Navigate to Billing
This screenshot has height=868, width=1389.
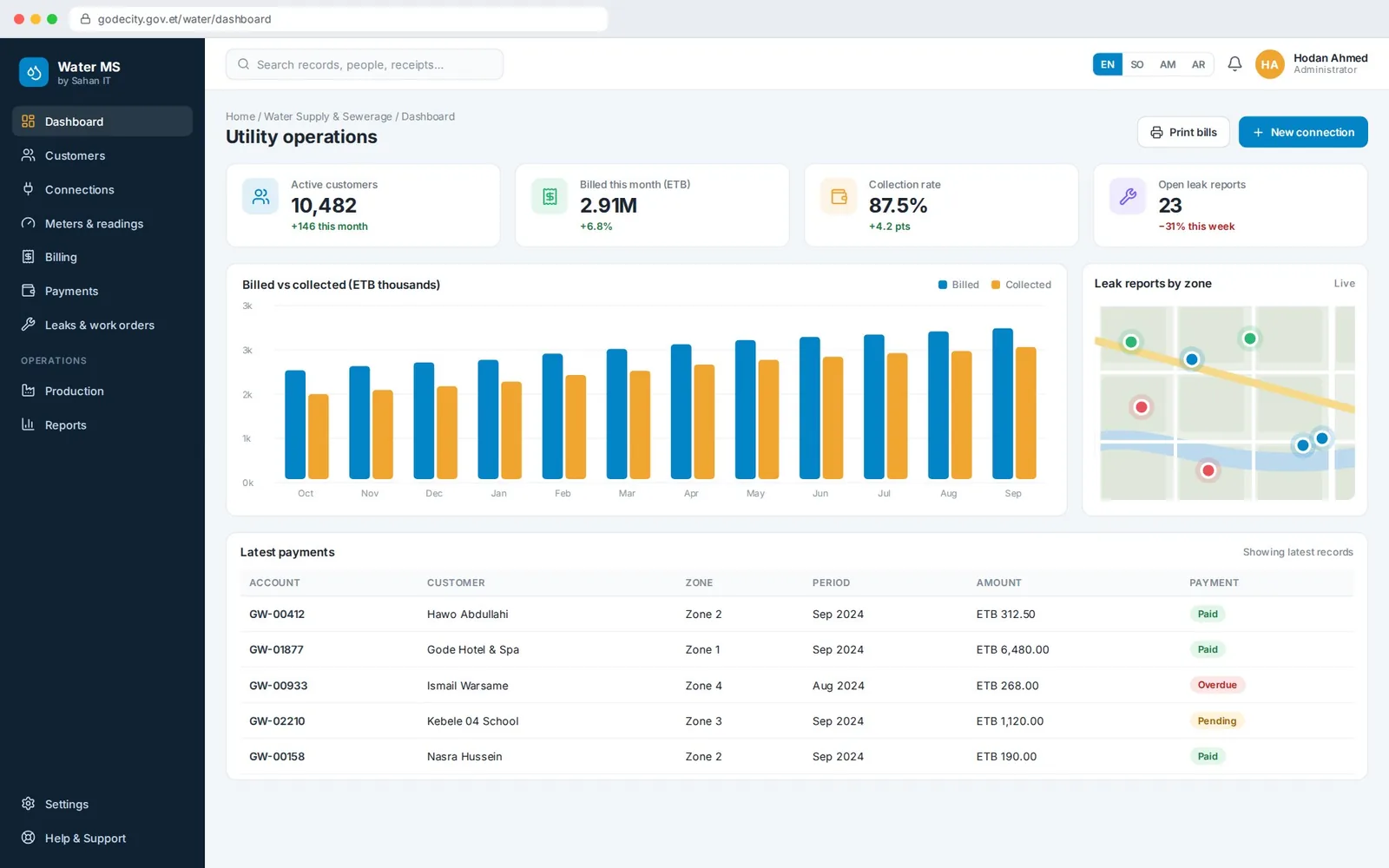tap(102, 257)
